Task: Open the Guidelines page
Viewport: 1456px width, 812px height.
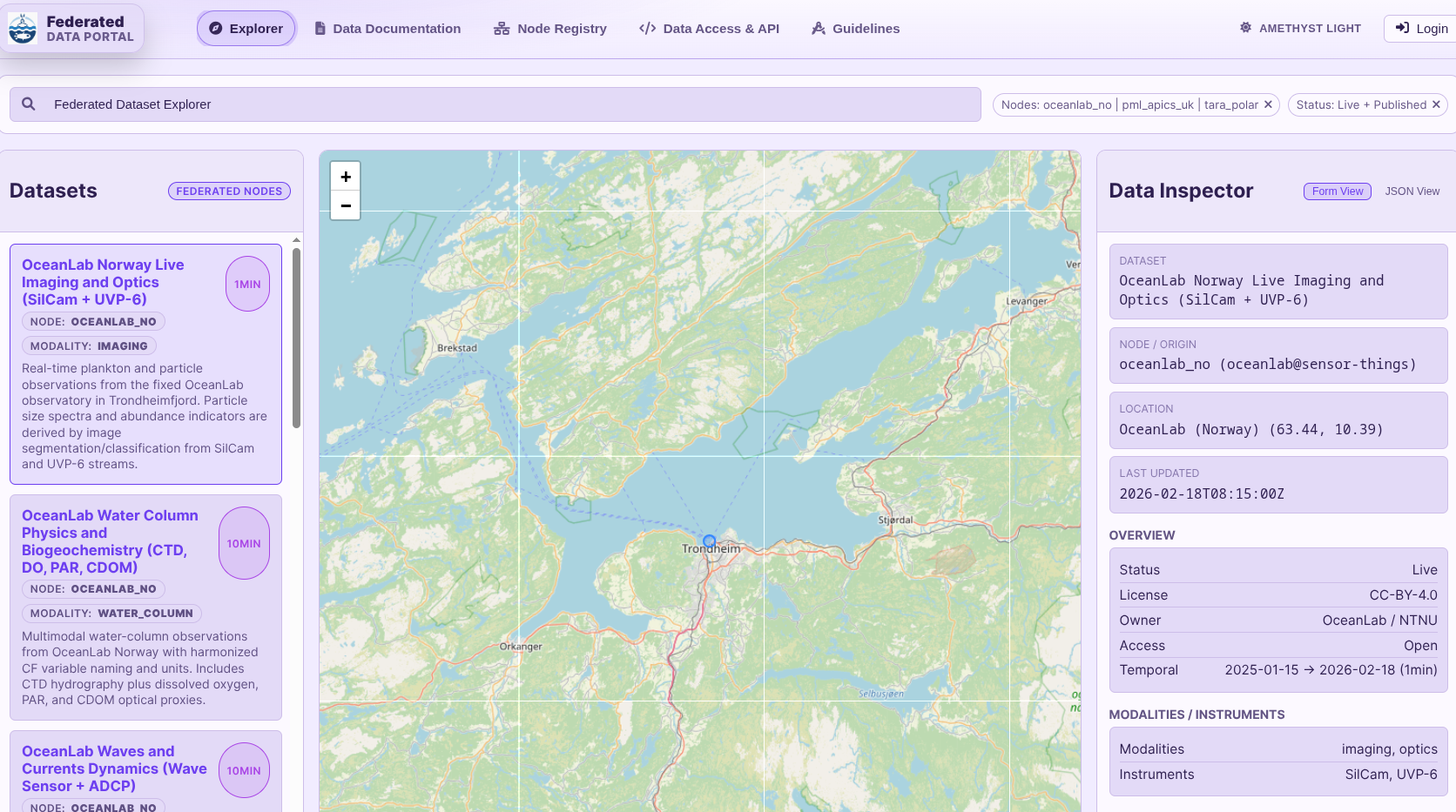Action: point(855,29)
